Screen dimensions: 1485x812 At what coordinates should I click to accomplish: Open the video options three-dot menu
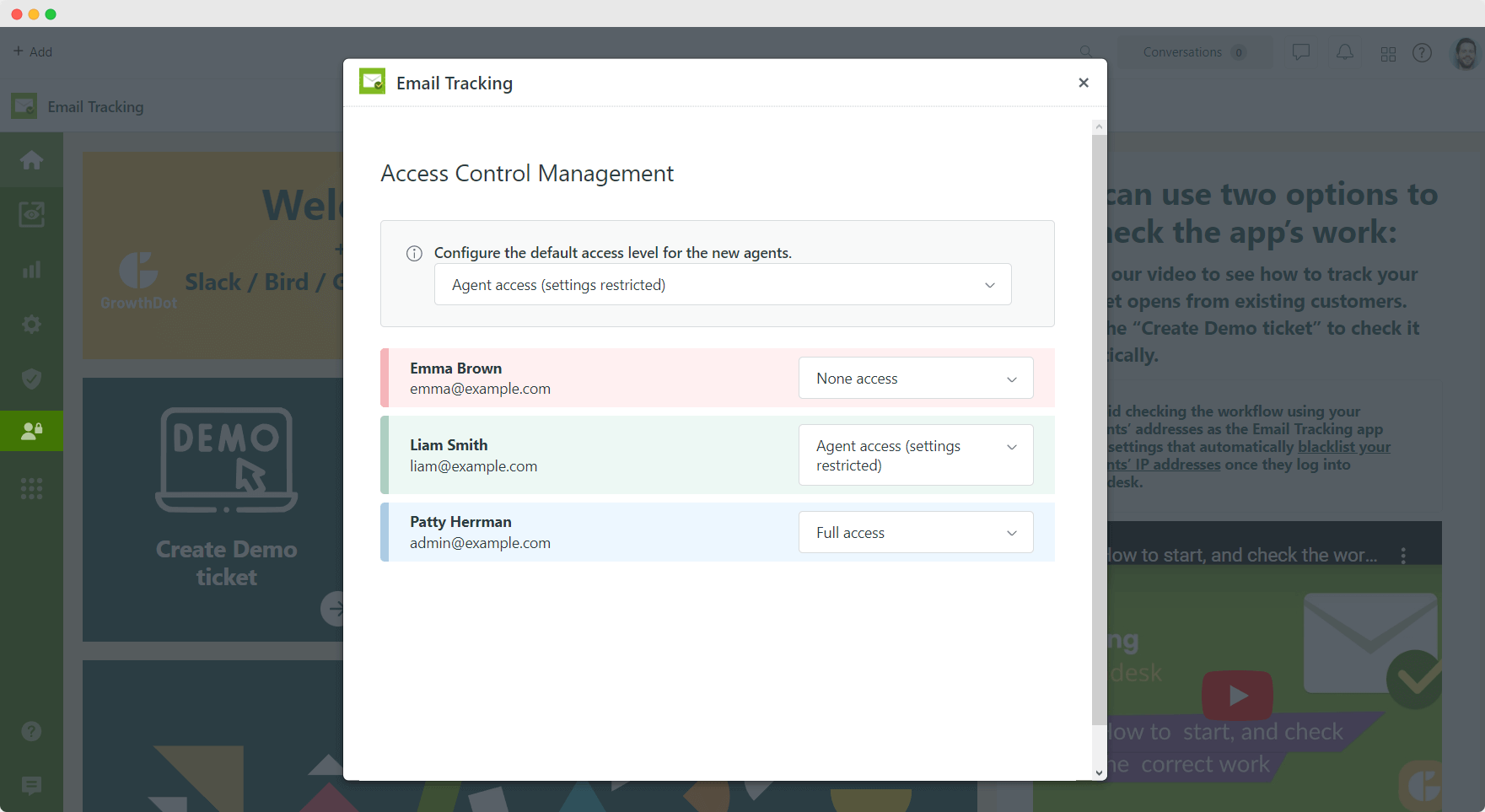coord(1403,555)
